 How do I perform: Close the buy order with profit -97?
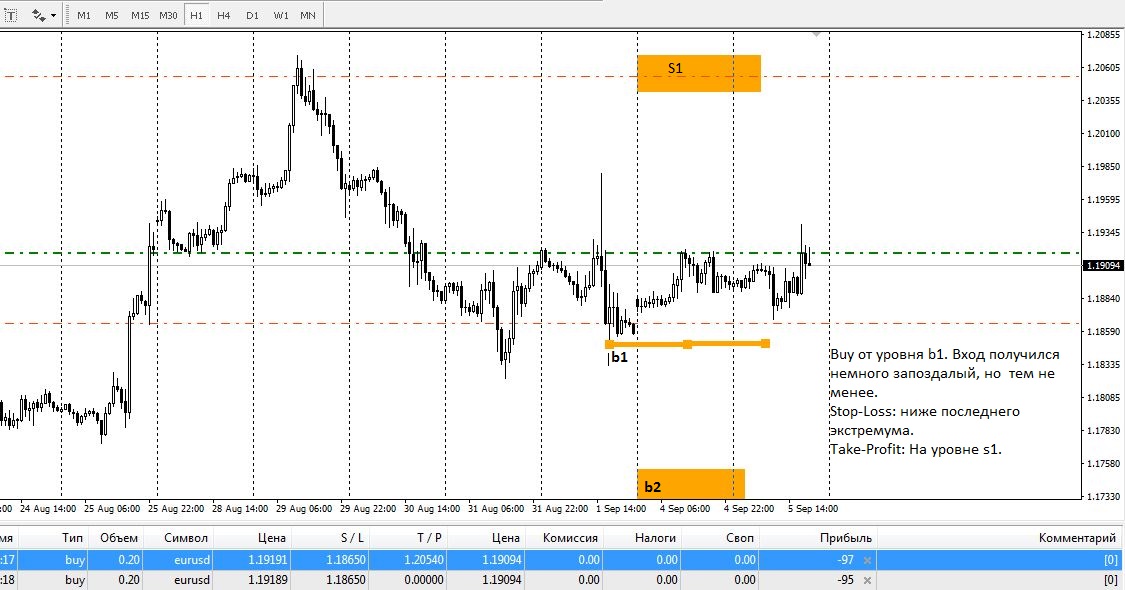[867, 560]
